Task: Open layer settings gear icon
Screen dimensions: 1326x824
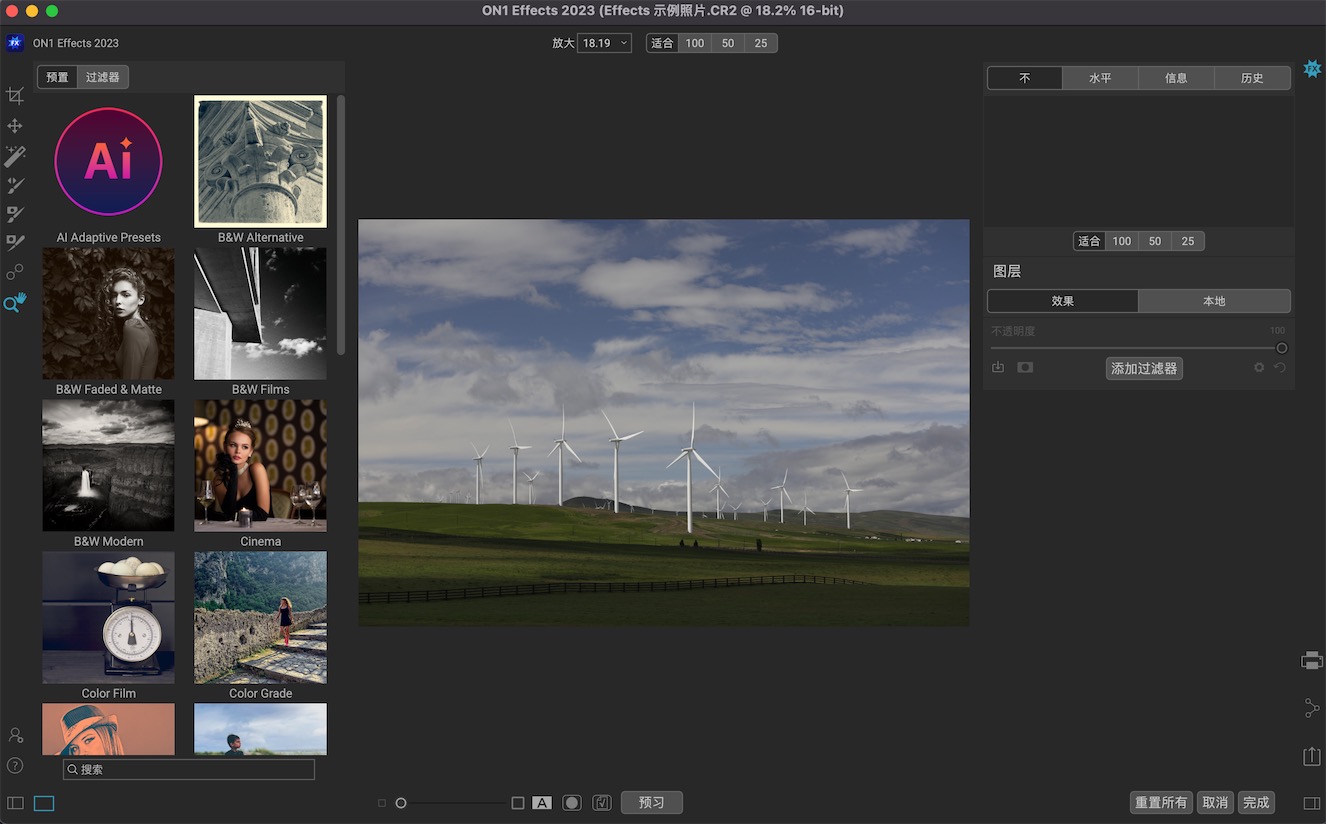Action: coord(1259,368)
